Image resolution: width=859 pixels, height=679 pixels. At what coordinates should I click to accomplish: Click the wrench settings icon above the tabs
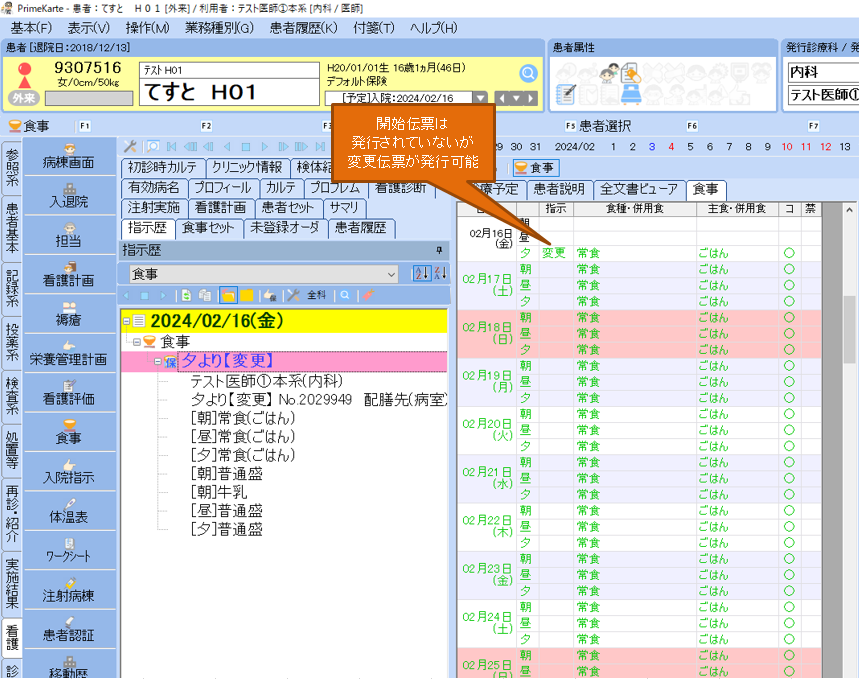click(130, 146)
